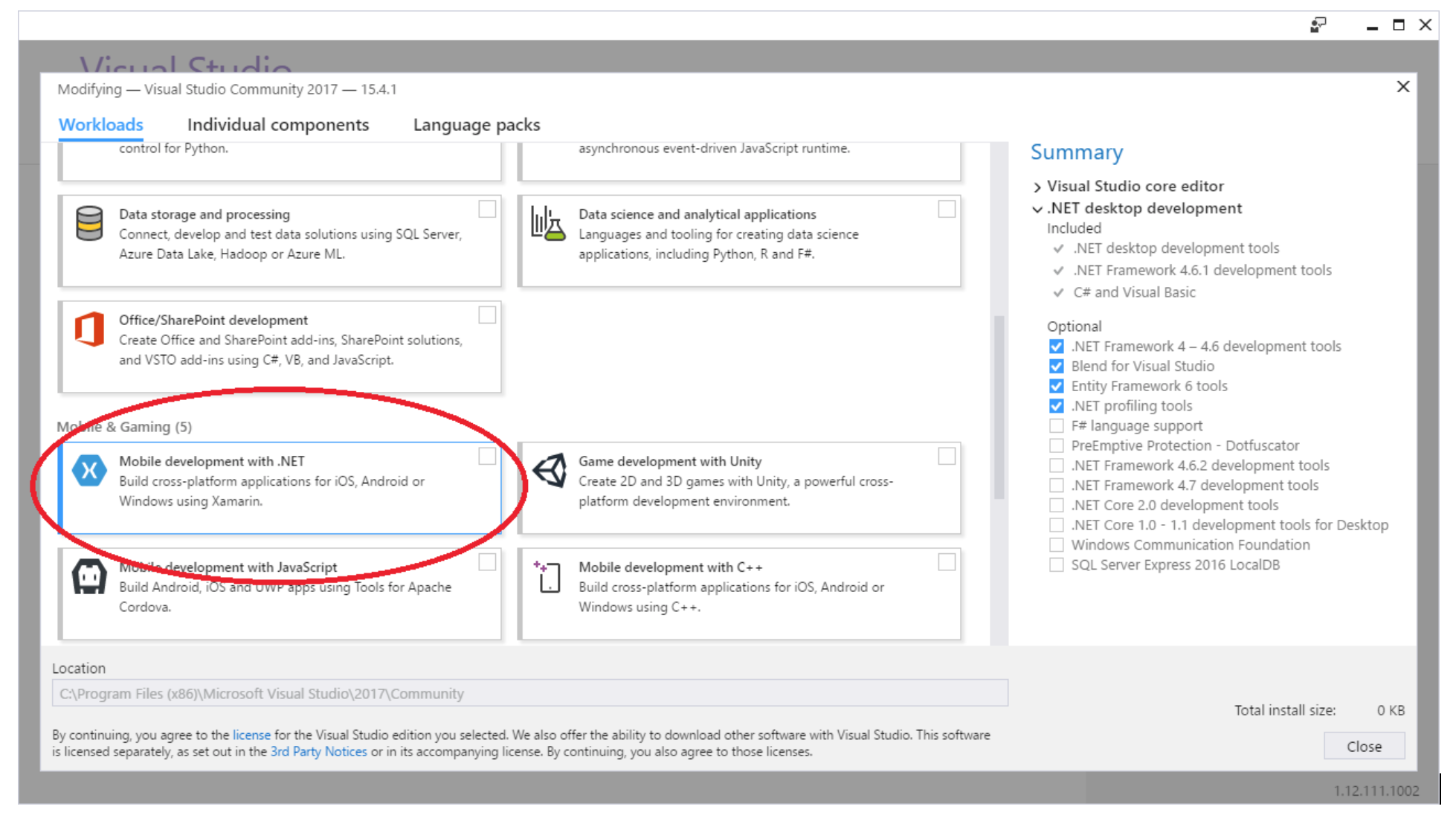
Task: Check the Mobile development with .NET workload
Action: pos(487,456)
